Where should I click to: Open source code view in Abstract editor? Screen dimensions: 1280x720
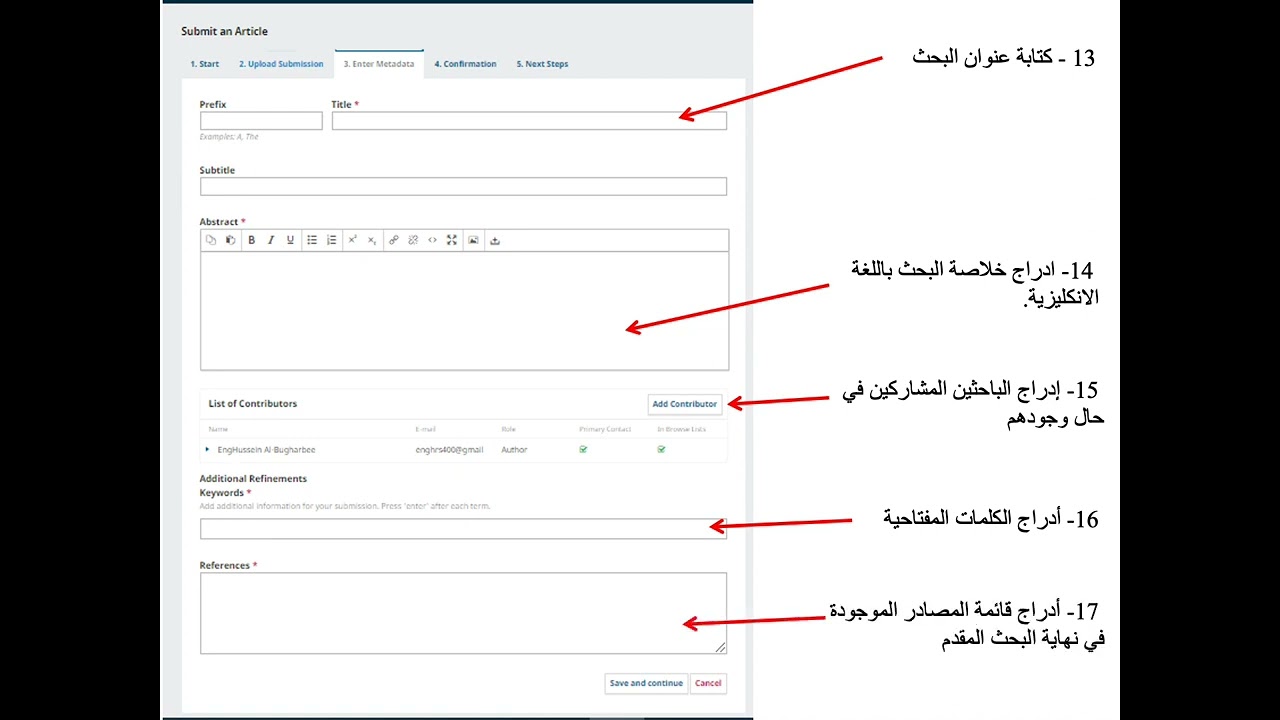tap(432, 240)
